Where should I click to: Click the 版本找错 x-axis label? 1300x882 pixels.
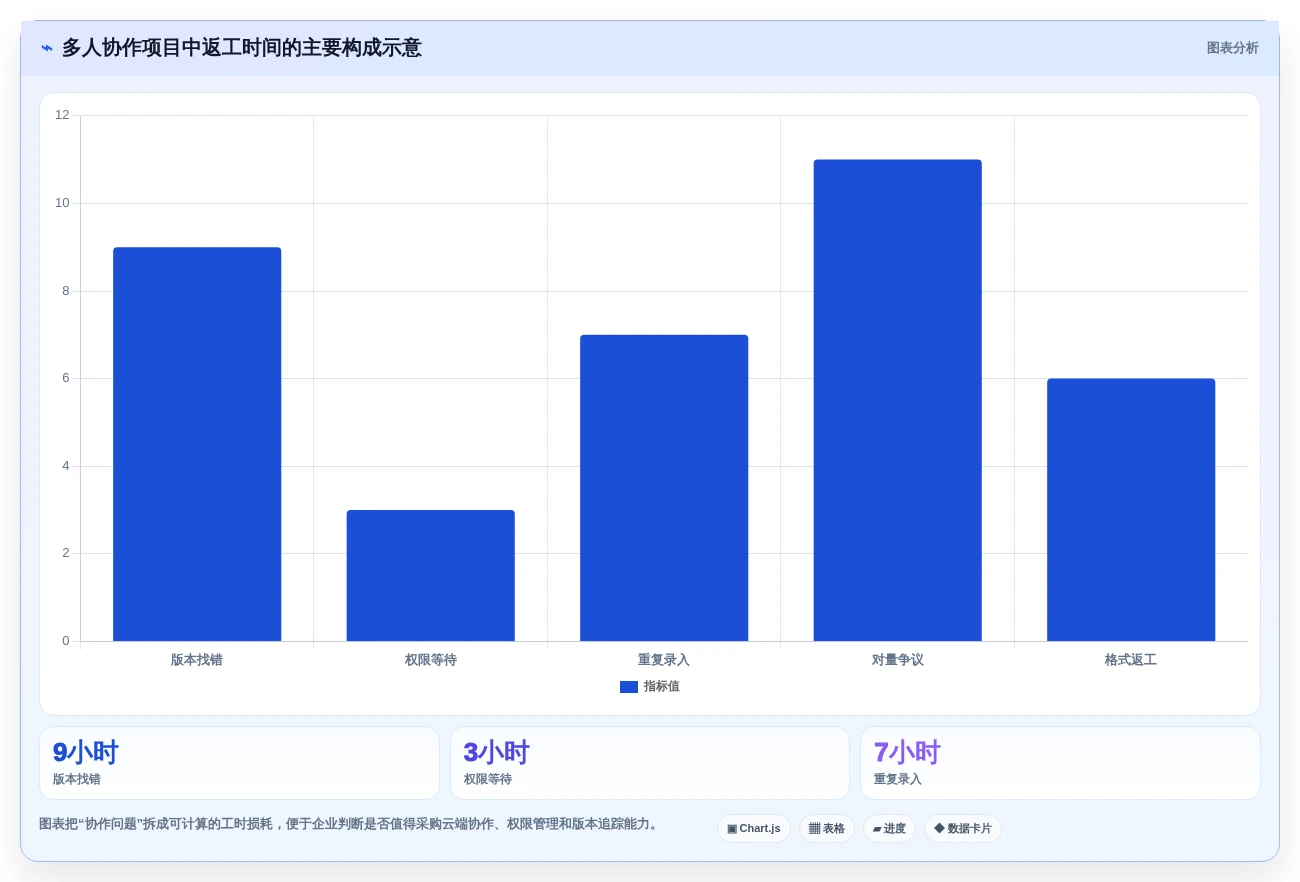point(197,660)
